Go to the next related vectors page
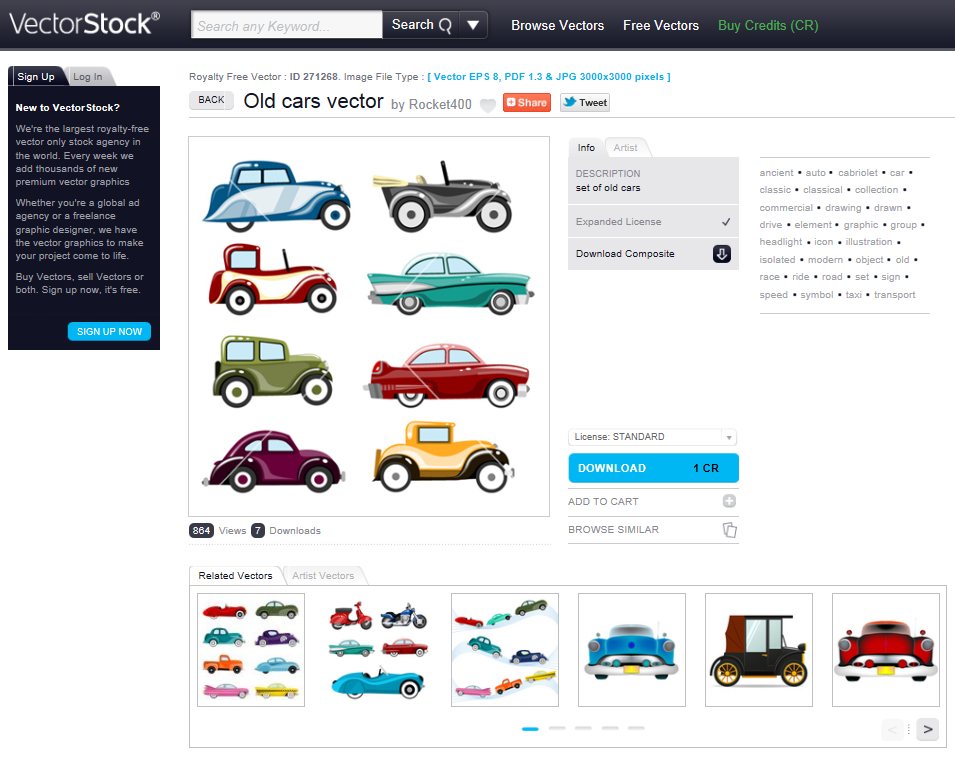Image resolution: width=955 pixels, height=757 pixels. (x=928, y=729)
